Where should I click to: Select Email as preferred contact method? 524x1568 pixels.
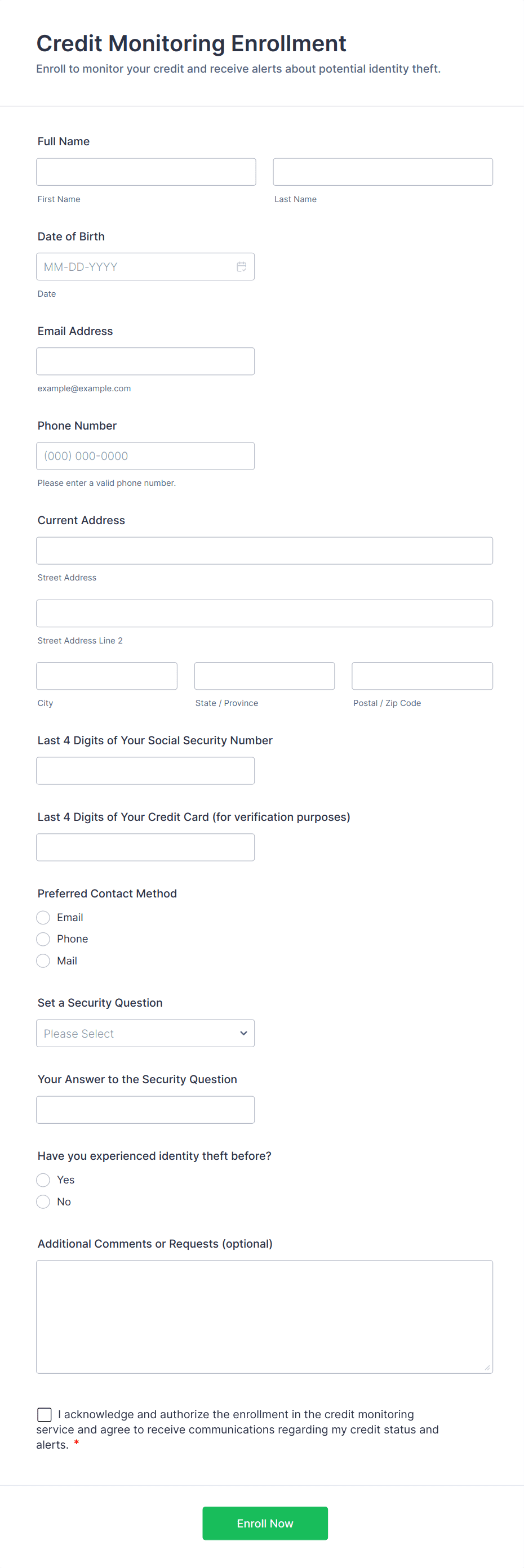[x=43, y=917]
